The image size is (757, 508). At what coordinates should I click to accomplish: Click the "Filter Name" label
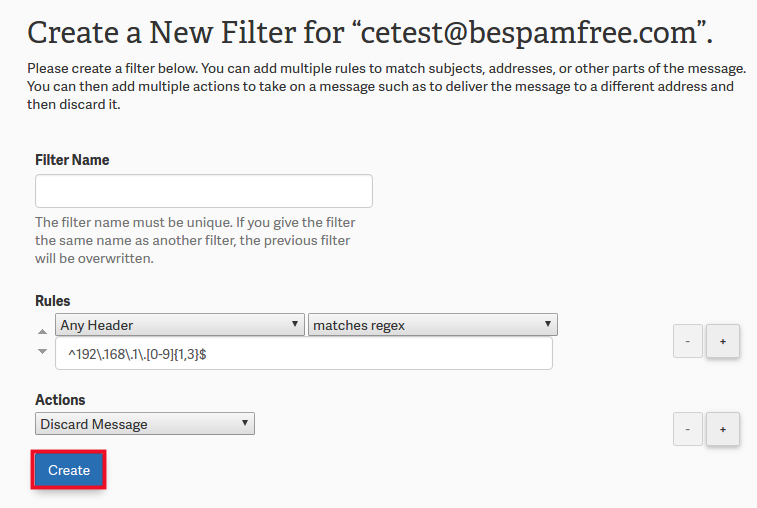(72, 160)
